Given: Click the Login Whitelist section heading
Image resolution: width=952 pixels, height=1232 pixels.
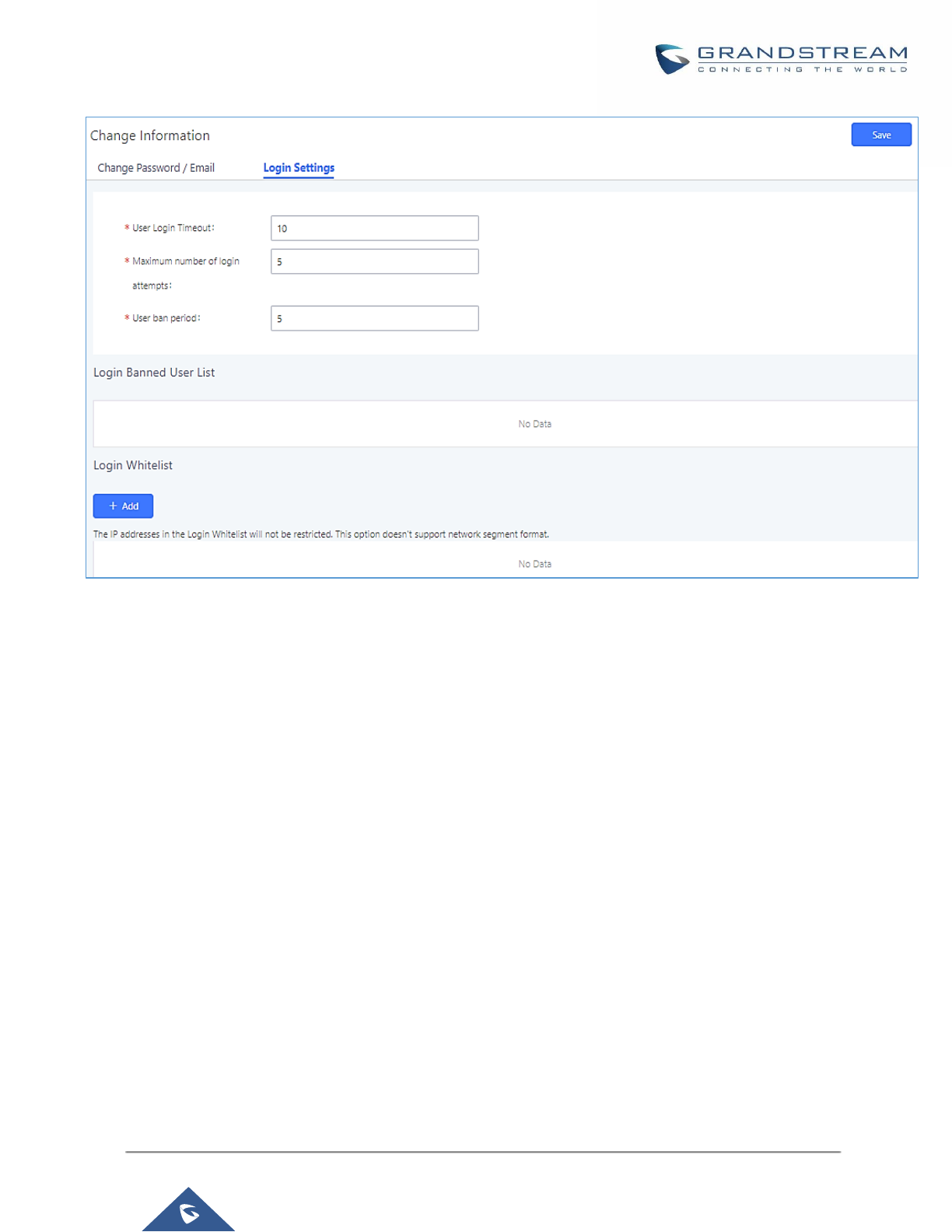Looking at the screenshot, I should [133, 465].
